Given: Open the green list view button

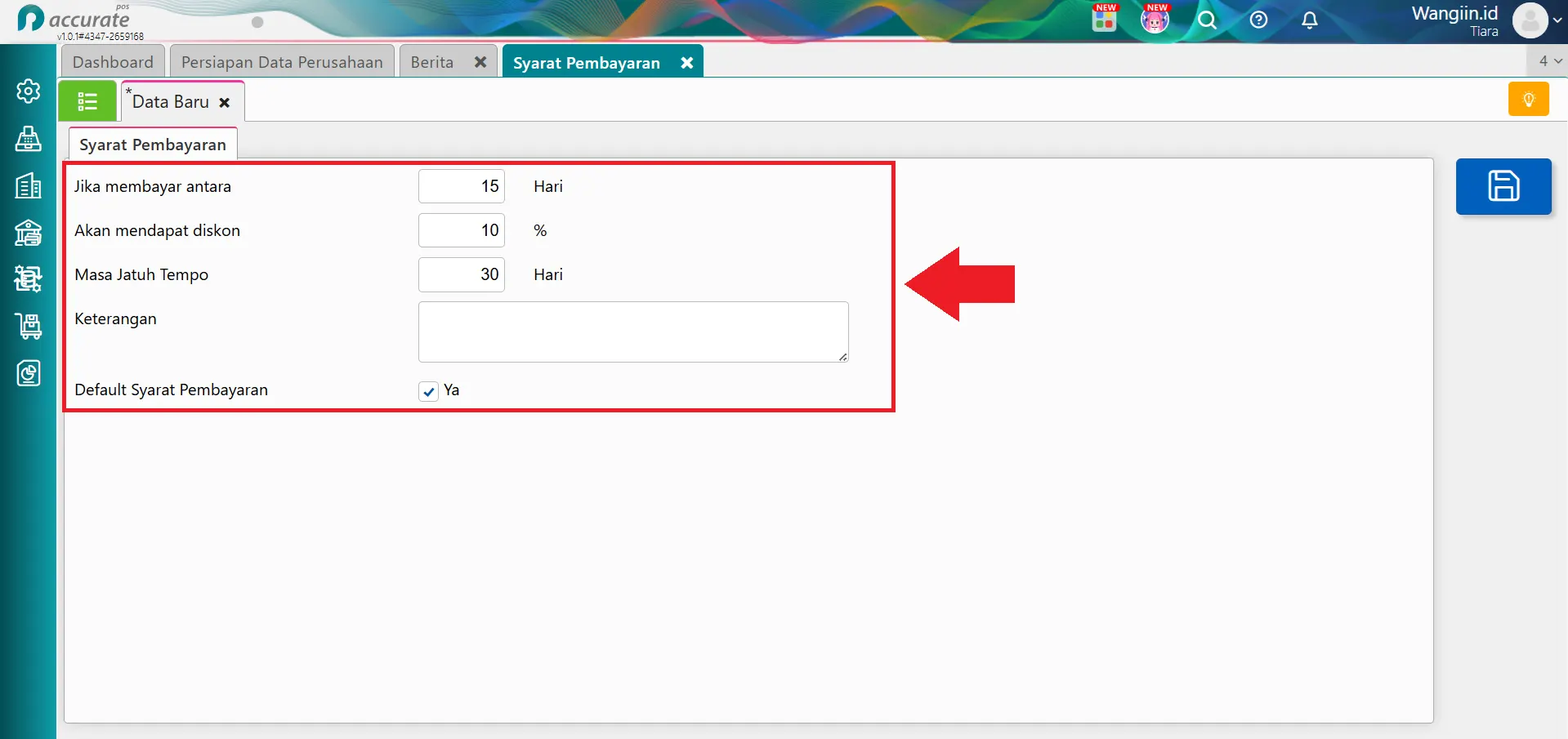Looking at the screenshot, I should tap(87, 101).
